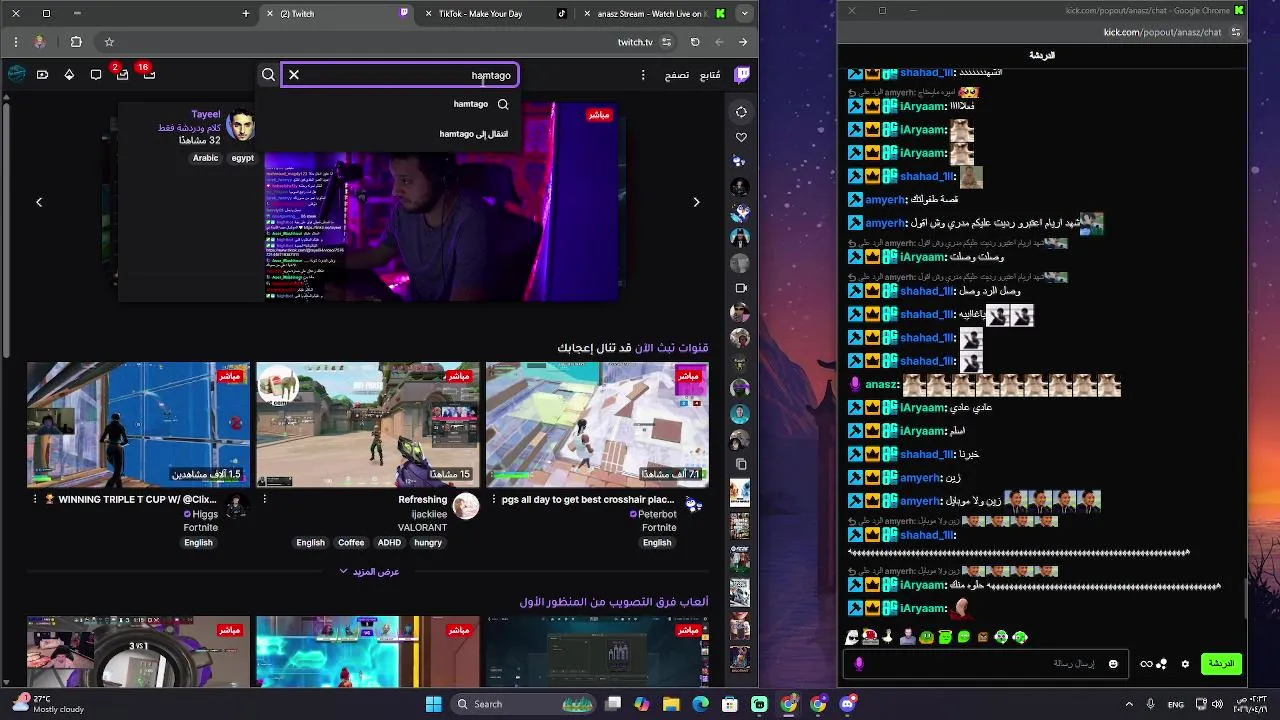Click the infinity icon in Kick chat
The height and width of the screenshot is (720, 1280).
(x=1146, y=664)
